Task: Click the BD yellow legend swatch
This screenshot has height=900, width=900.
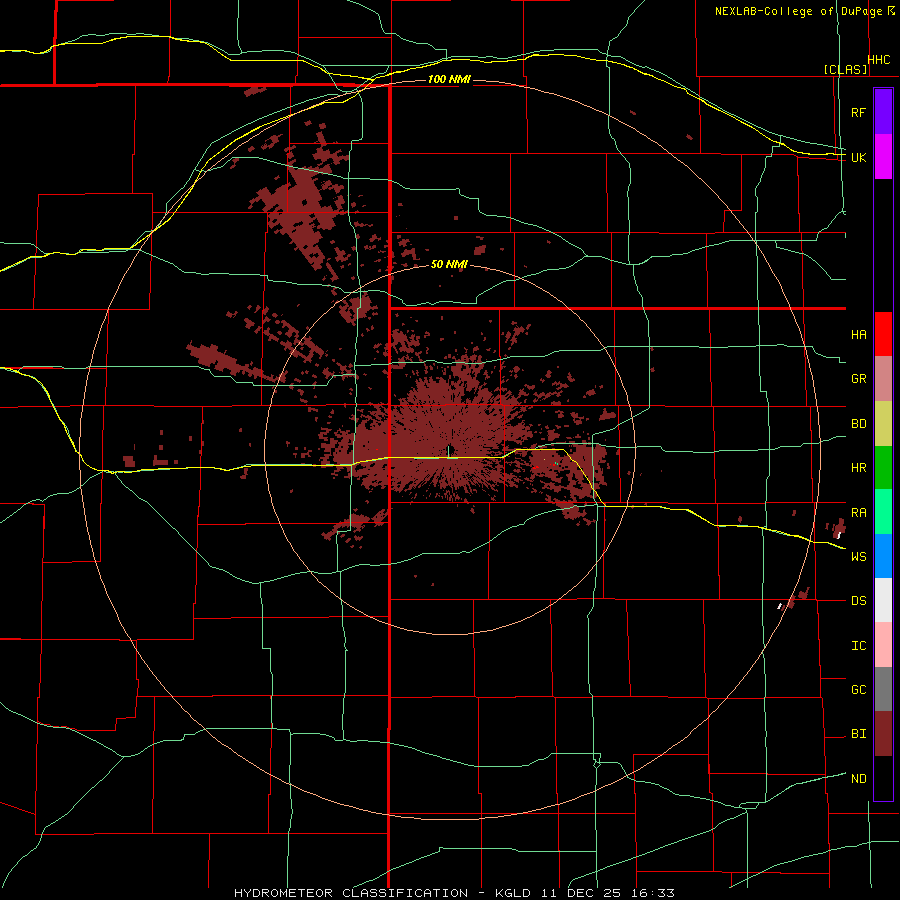Action: point(883,424)
